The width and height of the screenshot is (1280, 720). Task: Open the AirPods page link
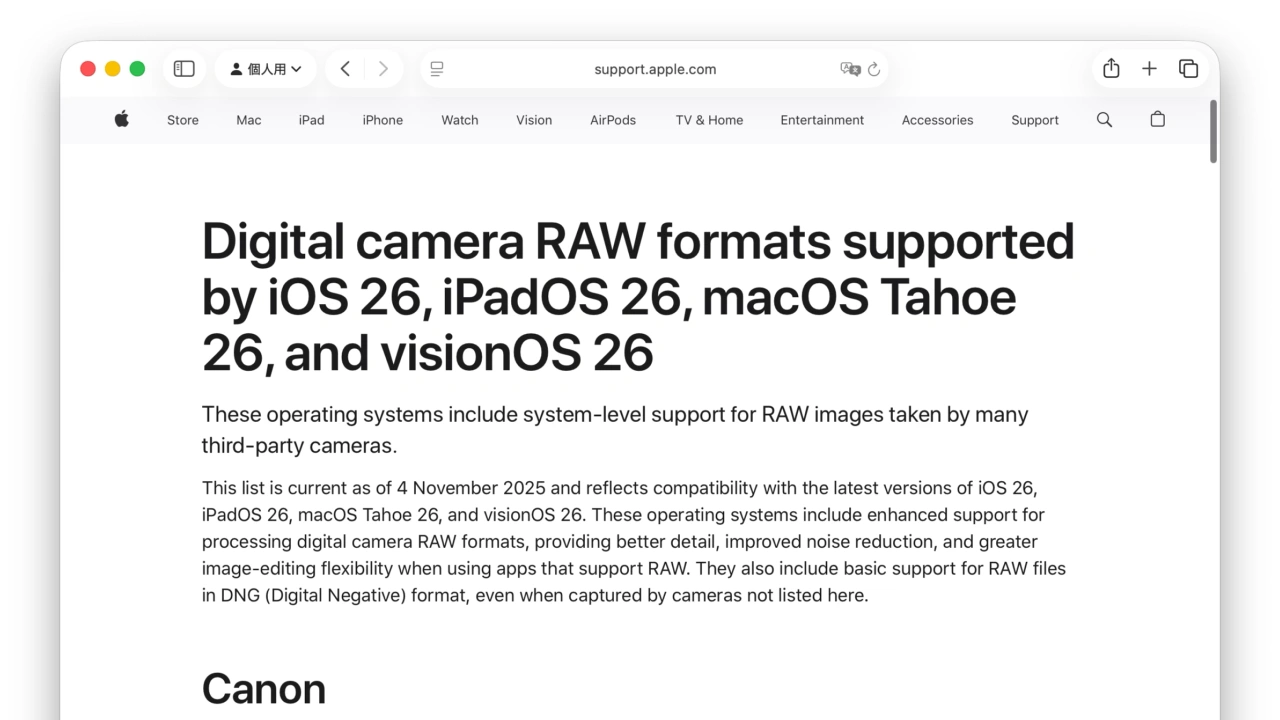(613, 119)
